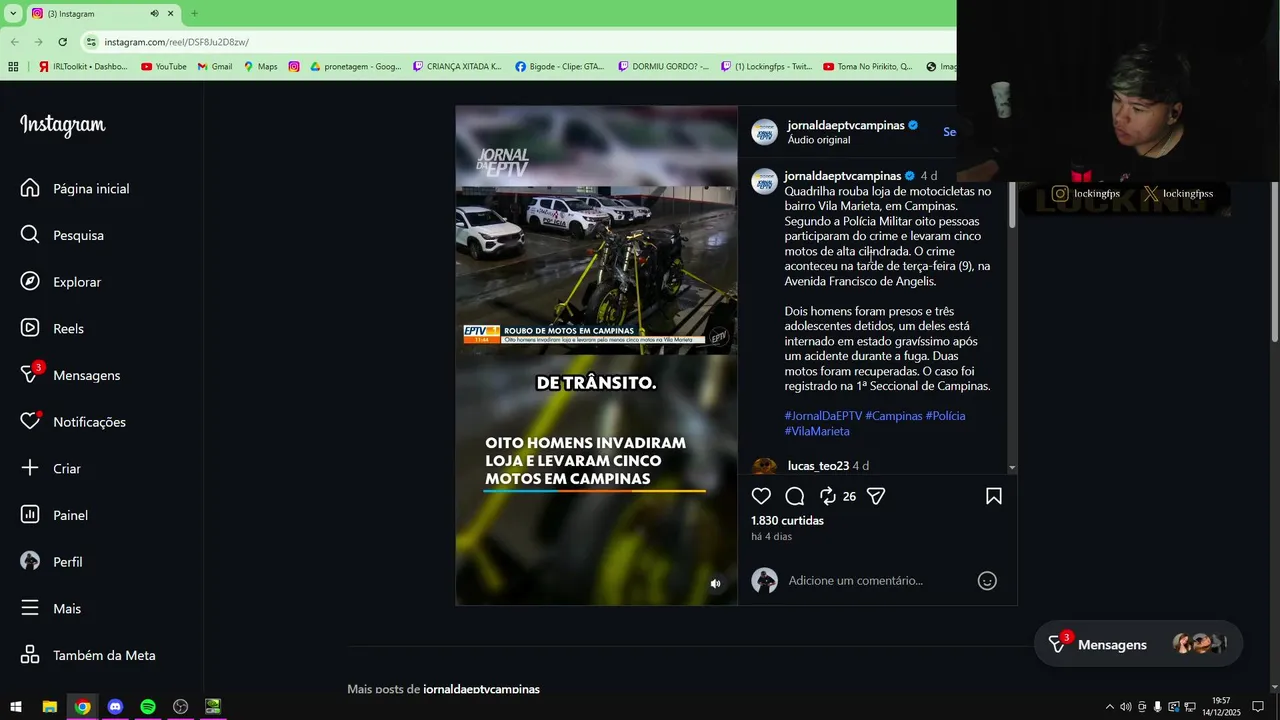Open Página inicial in Instagram sidebar
1280x720 pixels.
point(75,188)
